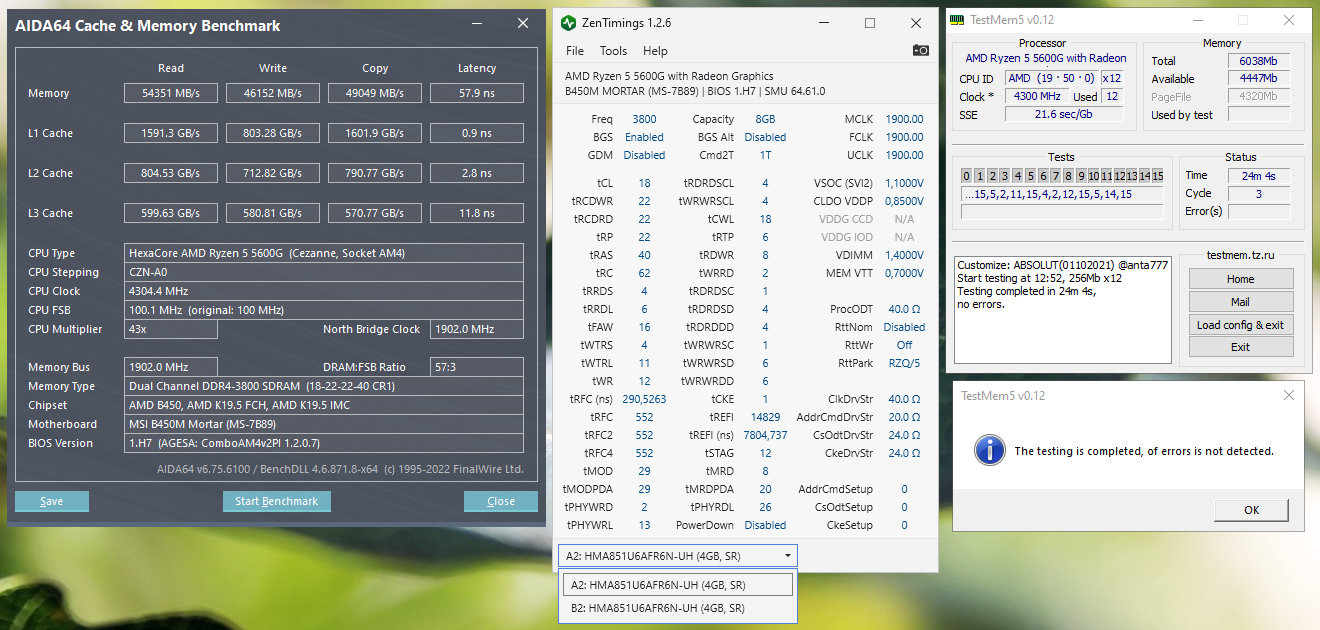
Task: Click the L2 Cache Write value 712.82 GB/s
Action: pos(273,173)
